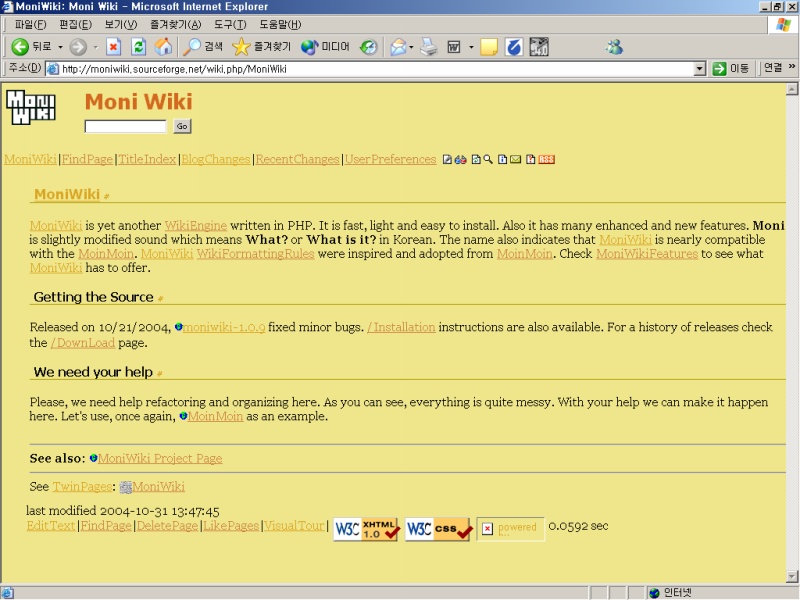
Task: Open the Edit (편집) menu
Action: tap(76, 24)
